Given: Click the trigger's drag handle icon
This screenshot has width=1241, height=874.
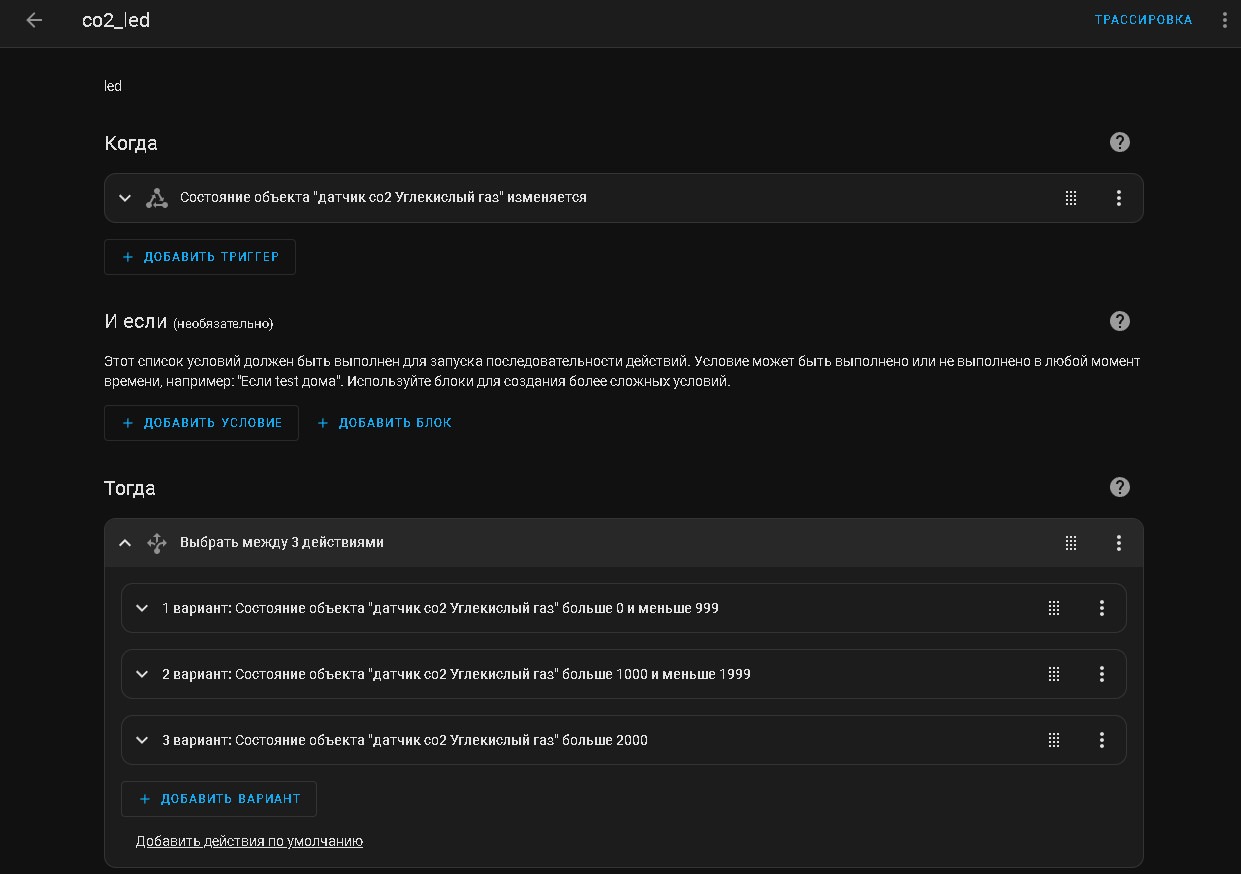Looking at the screenshot, I should pos(1071,198).
